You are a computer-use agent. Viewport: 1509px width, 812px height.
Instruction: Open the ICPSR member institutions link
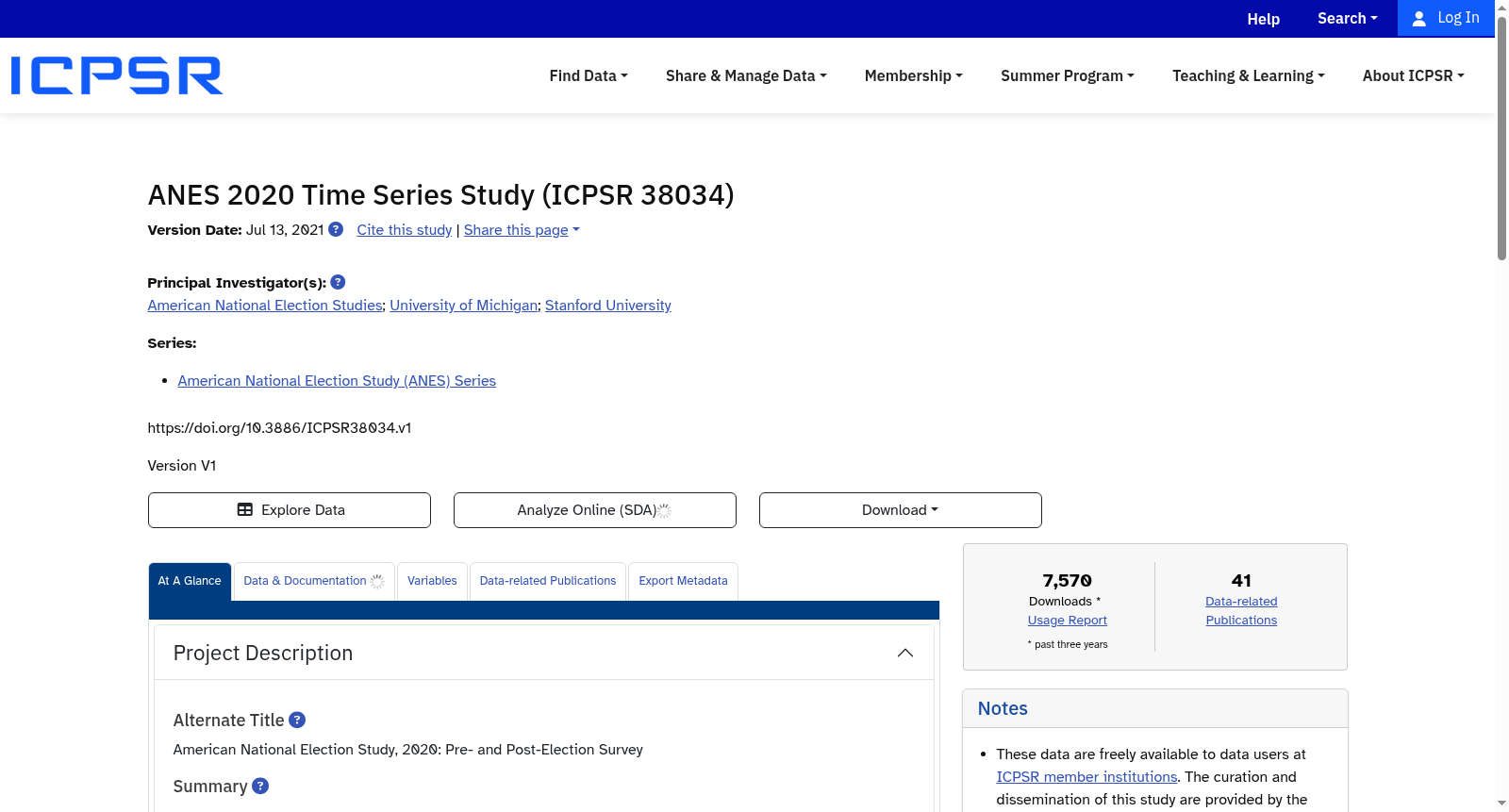pos(1086,777)
